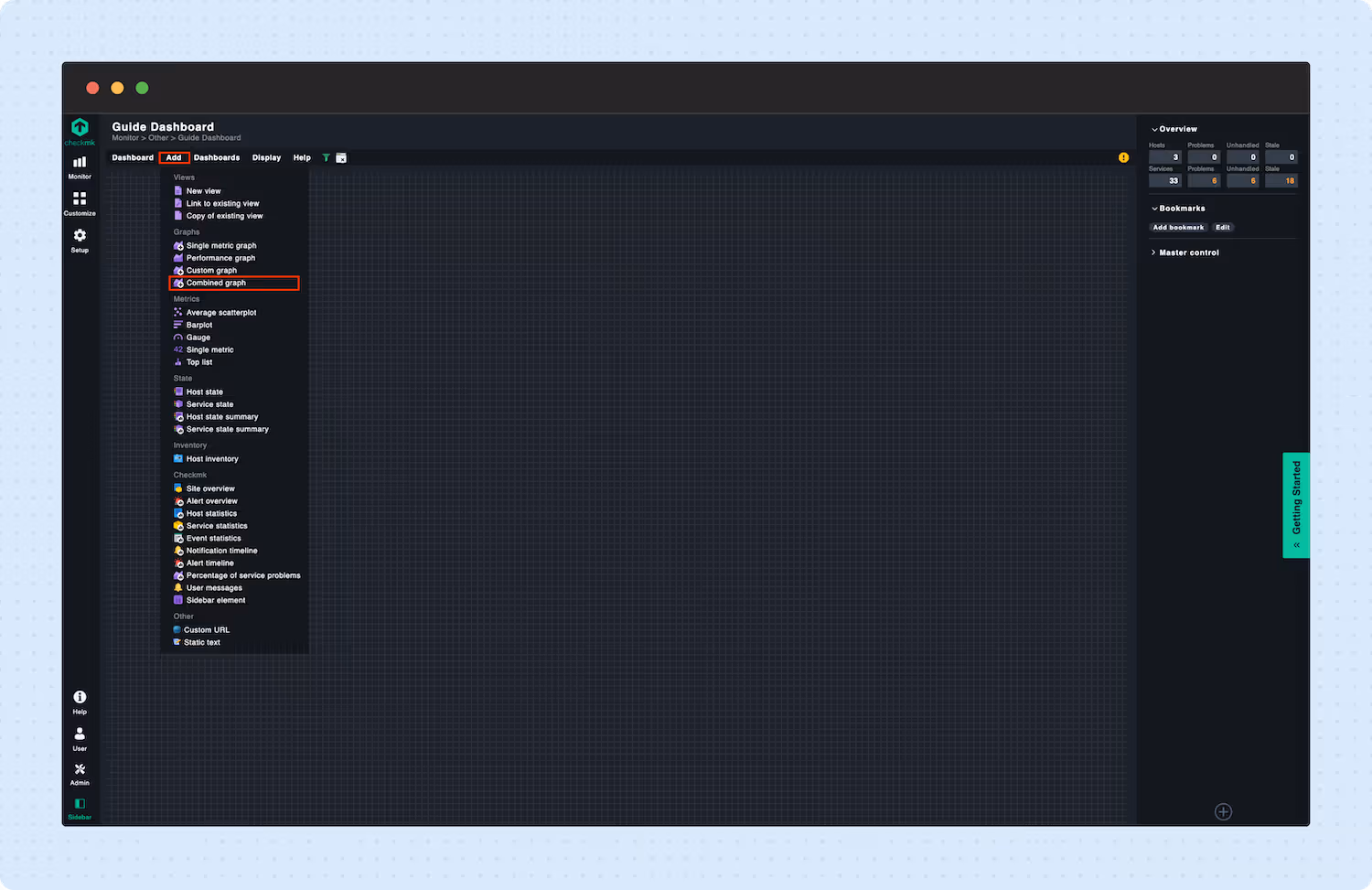Open the User menu in the sidebar
Viewport: 1372px width, 890px height.
pyautogui.click(x=80, y=736)
